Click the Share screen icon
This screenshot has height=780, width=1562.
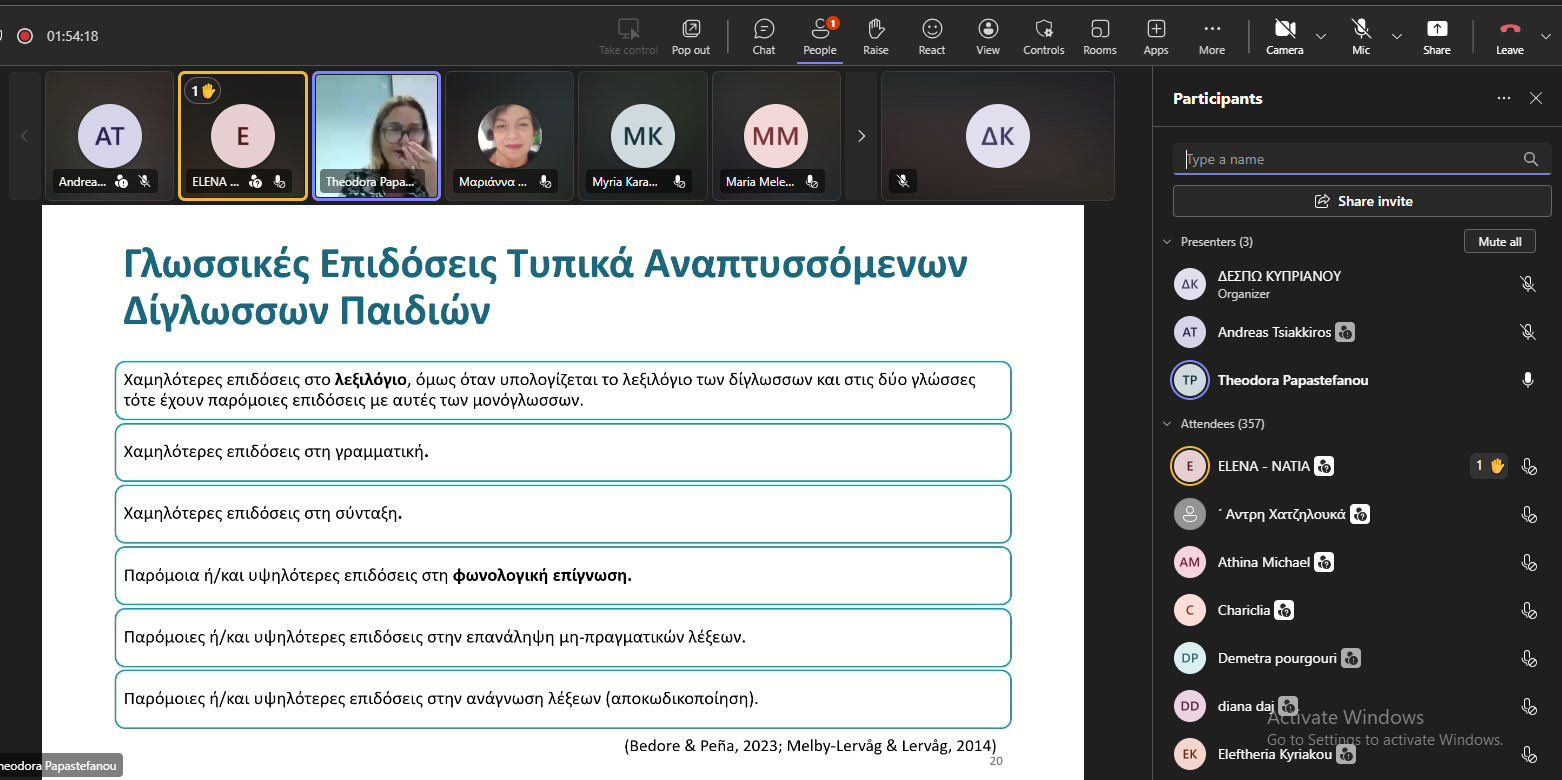(x=1437, y=36)
